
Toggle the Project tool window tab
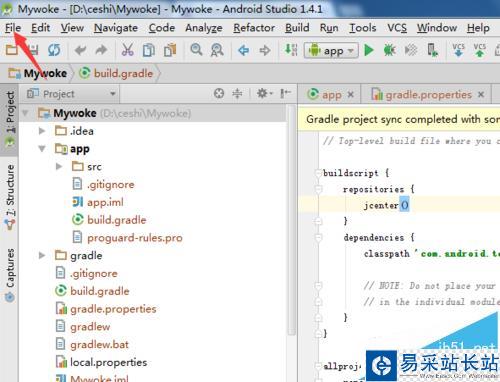point(10,119)
